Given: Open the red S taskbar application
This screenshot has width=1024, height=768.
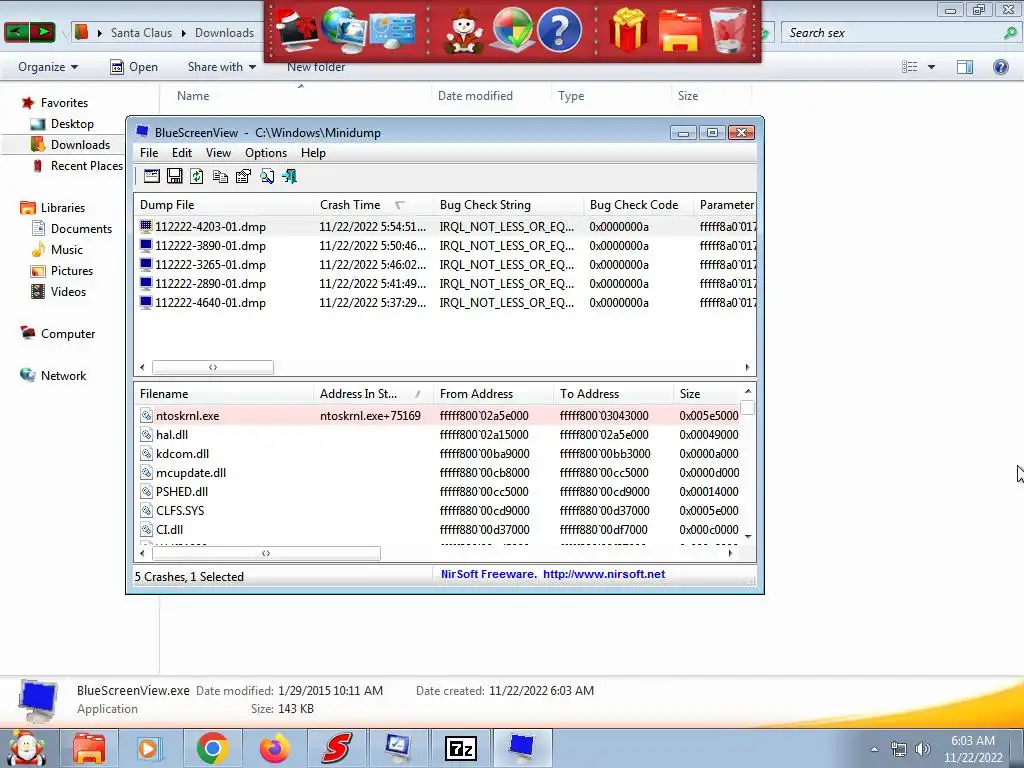Looking at the screenshot, I should [x=336, y=748].
